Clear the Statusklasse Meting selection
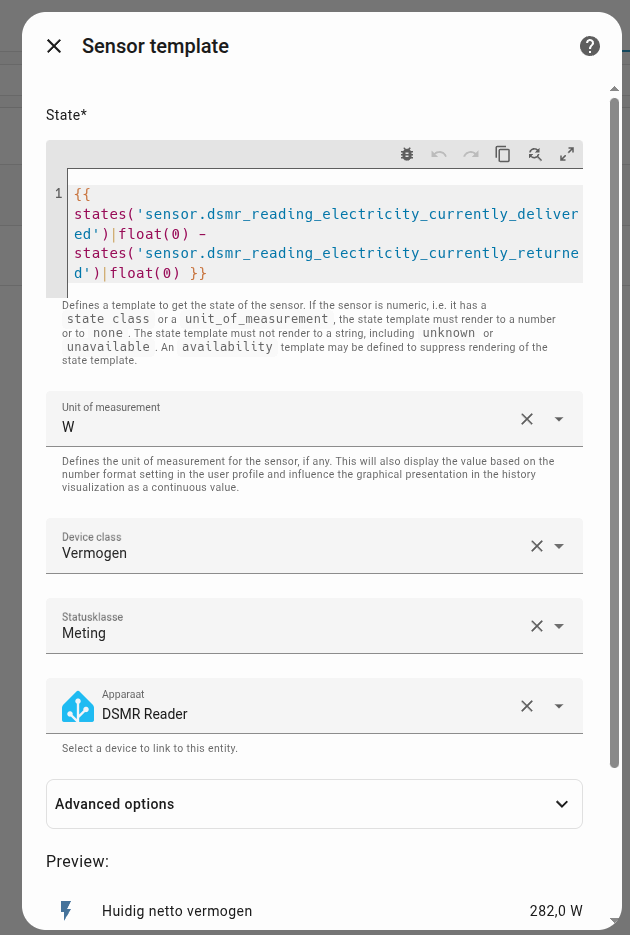This screenshot has width=630, height=935. (x=537, y=626)
